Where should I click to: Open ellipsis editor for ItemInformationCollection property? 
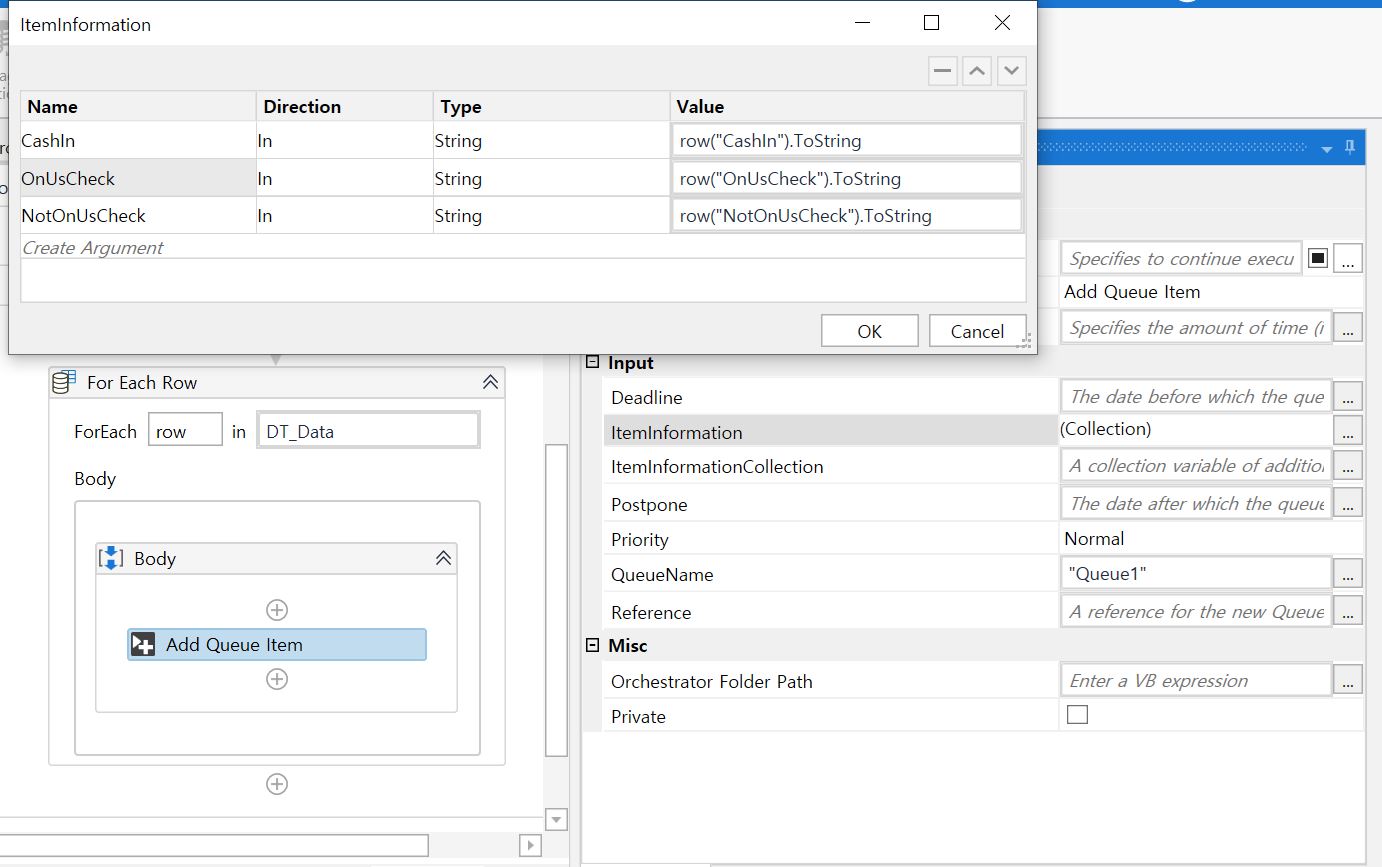coord(1348,466)
